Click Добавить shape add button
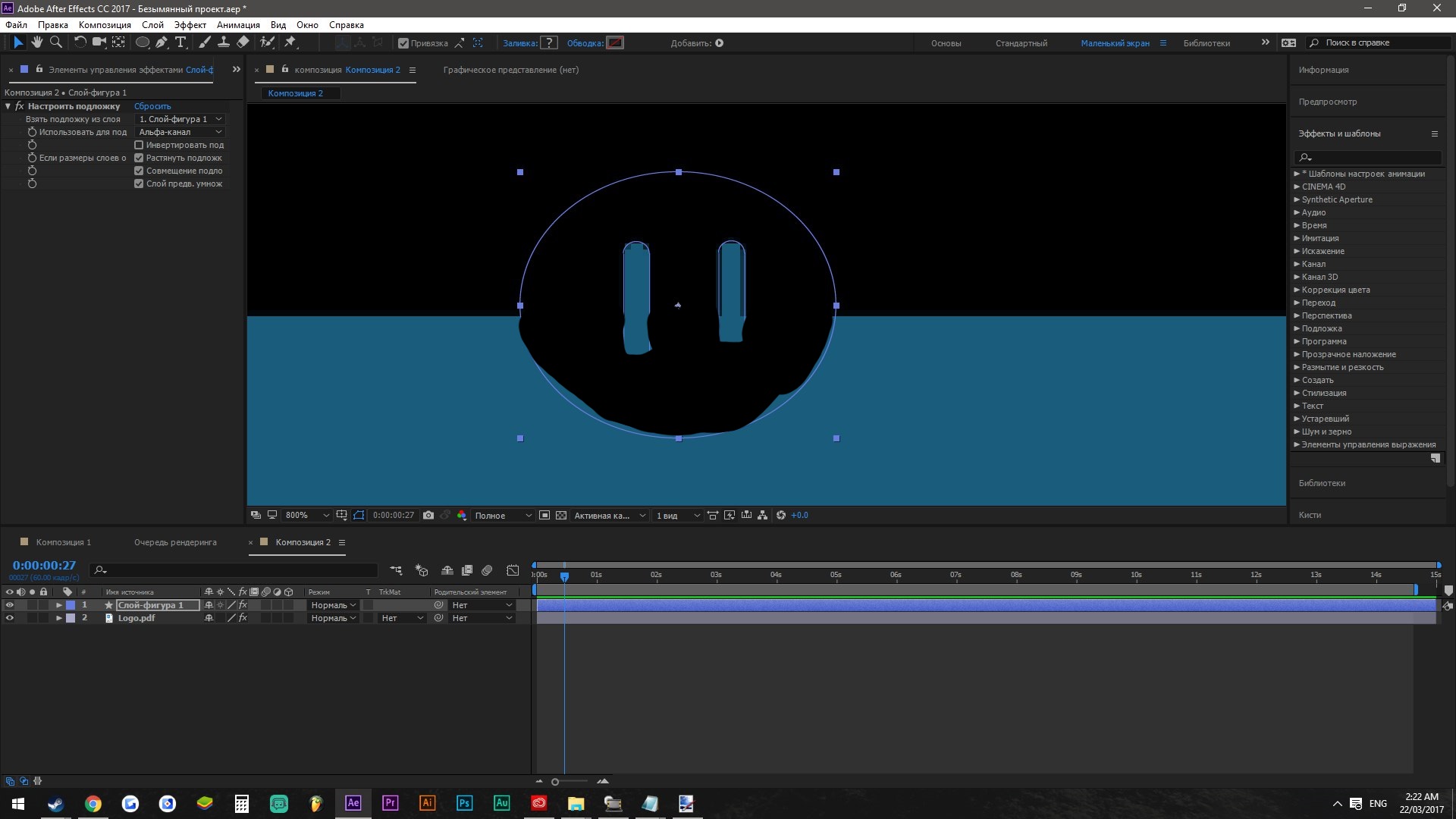 point(719,43)
